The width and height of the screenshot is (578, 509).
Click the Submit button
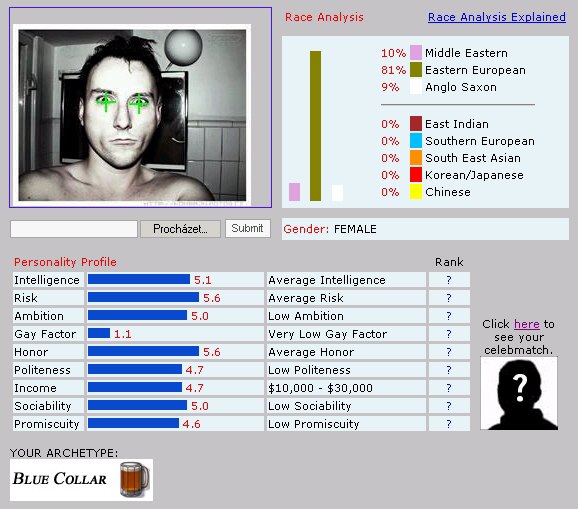point(247,229)
